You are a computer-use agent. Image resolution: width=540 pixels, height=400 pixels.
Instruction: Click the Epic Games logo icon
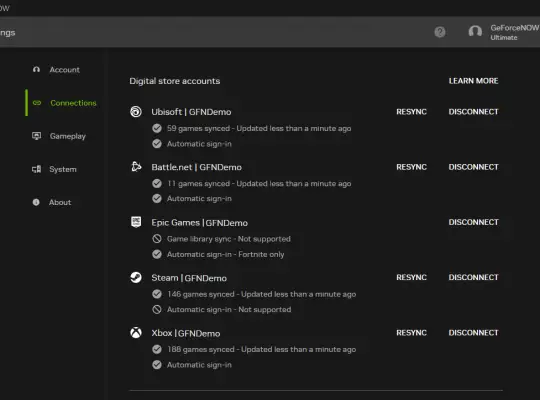[x=136, y=222]
